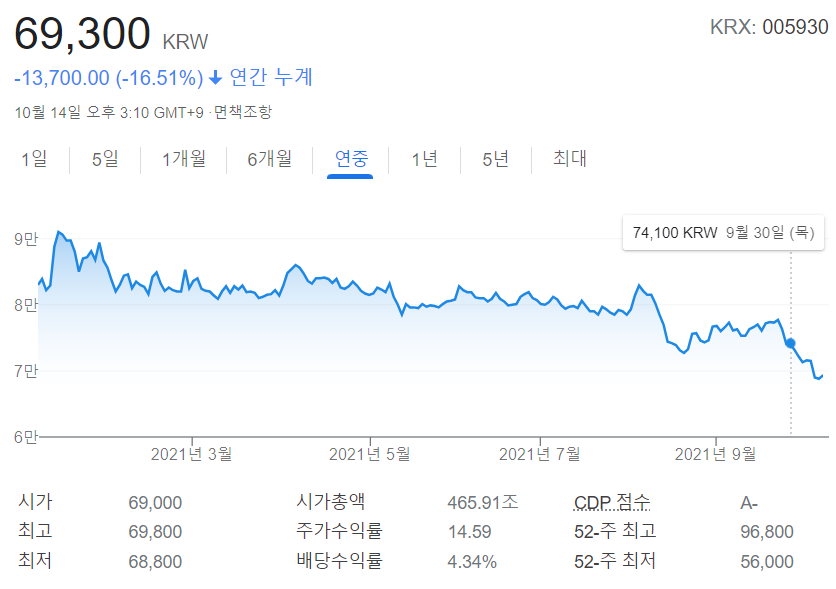Click the 8만 y-axis label
The height and width of the screenshot is (589, 836).
26,305
